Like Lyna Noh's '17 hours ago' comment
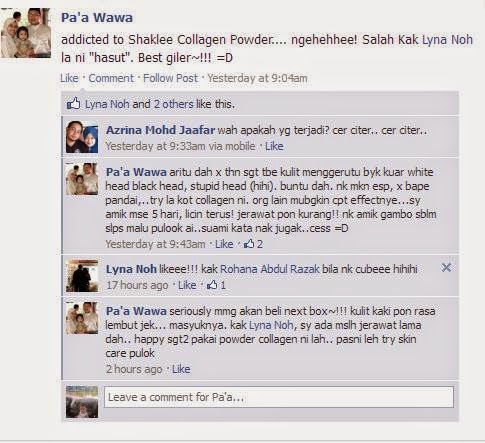 187,285
